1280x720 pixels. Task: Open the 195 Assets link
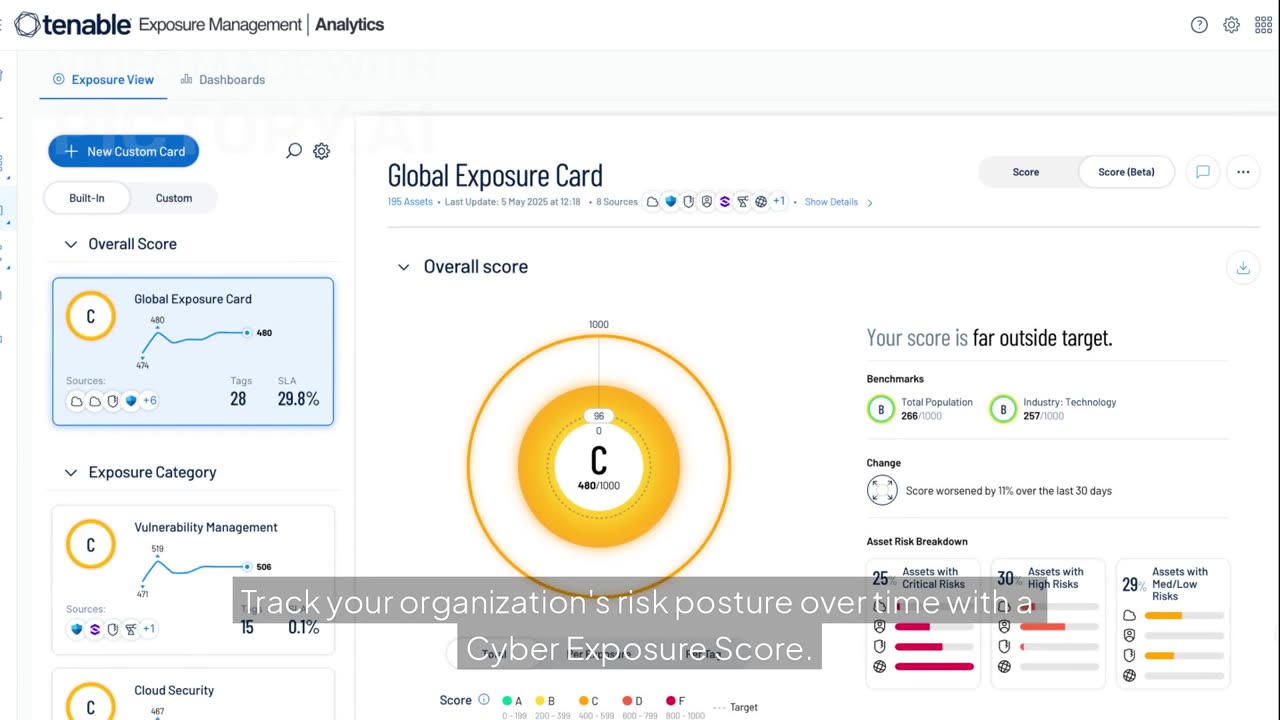(410, 202)
